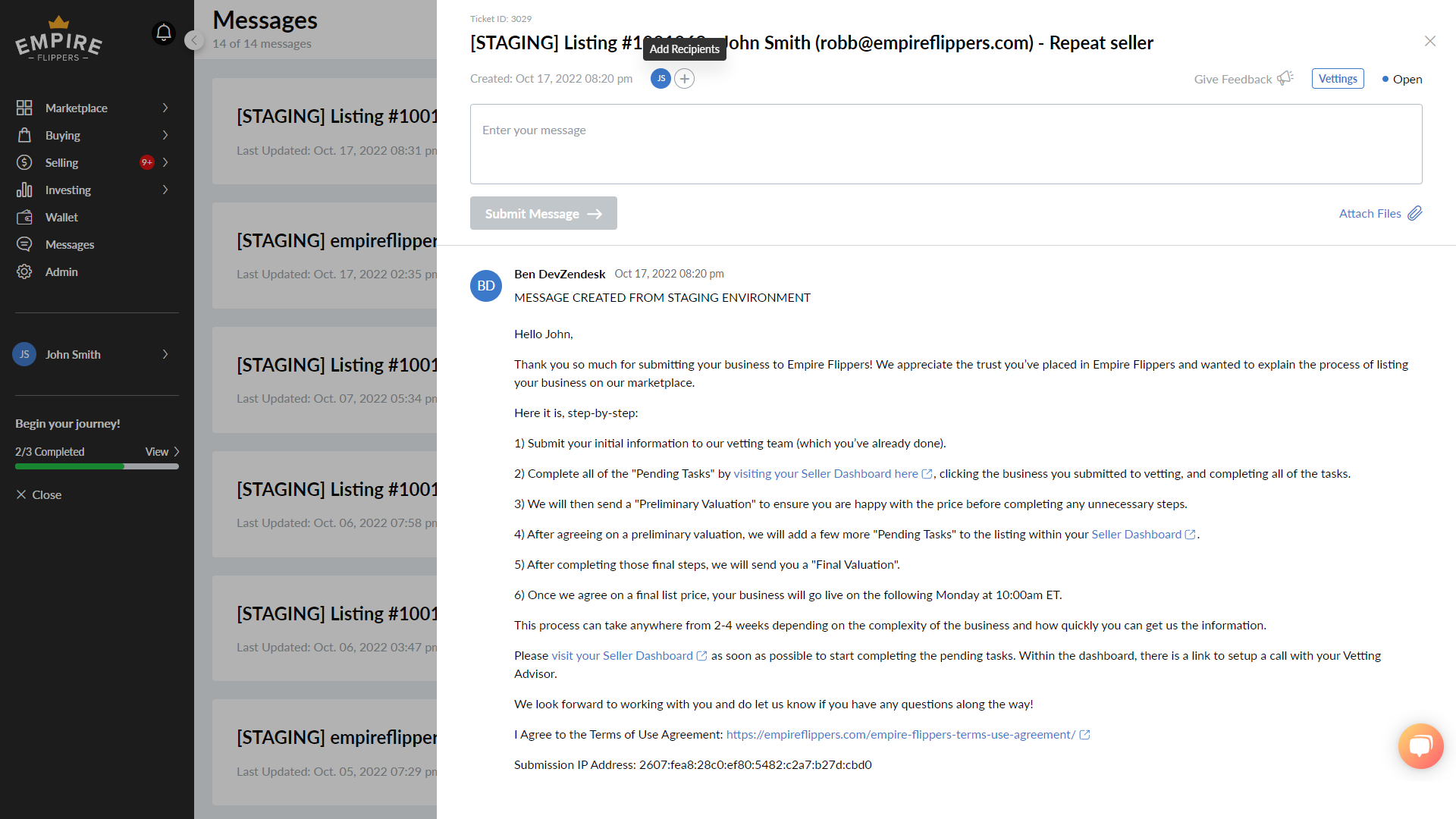
Task: Expand the Buying submenu
Action: [165, 135]
